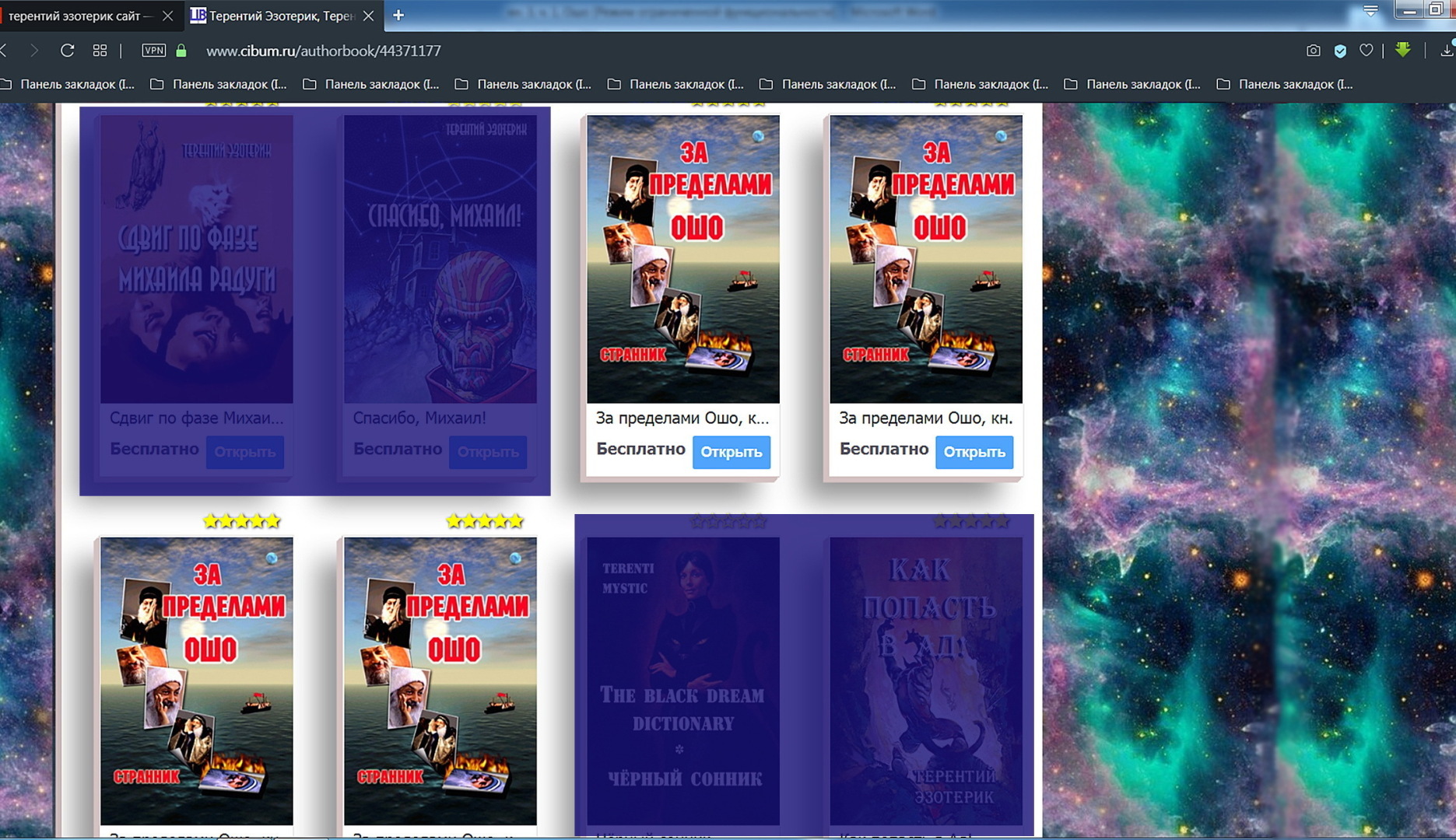Open the Сдвиг по фазе Михаила Радуги cover
Viewport: 1456px width, 840px height.
[x=196, y=259]
